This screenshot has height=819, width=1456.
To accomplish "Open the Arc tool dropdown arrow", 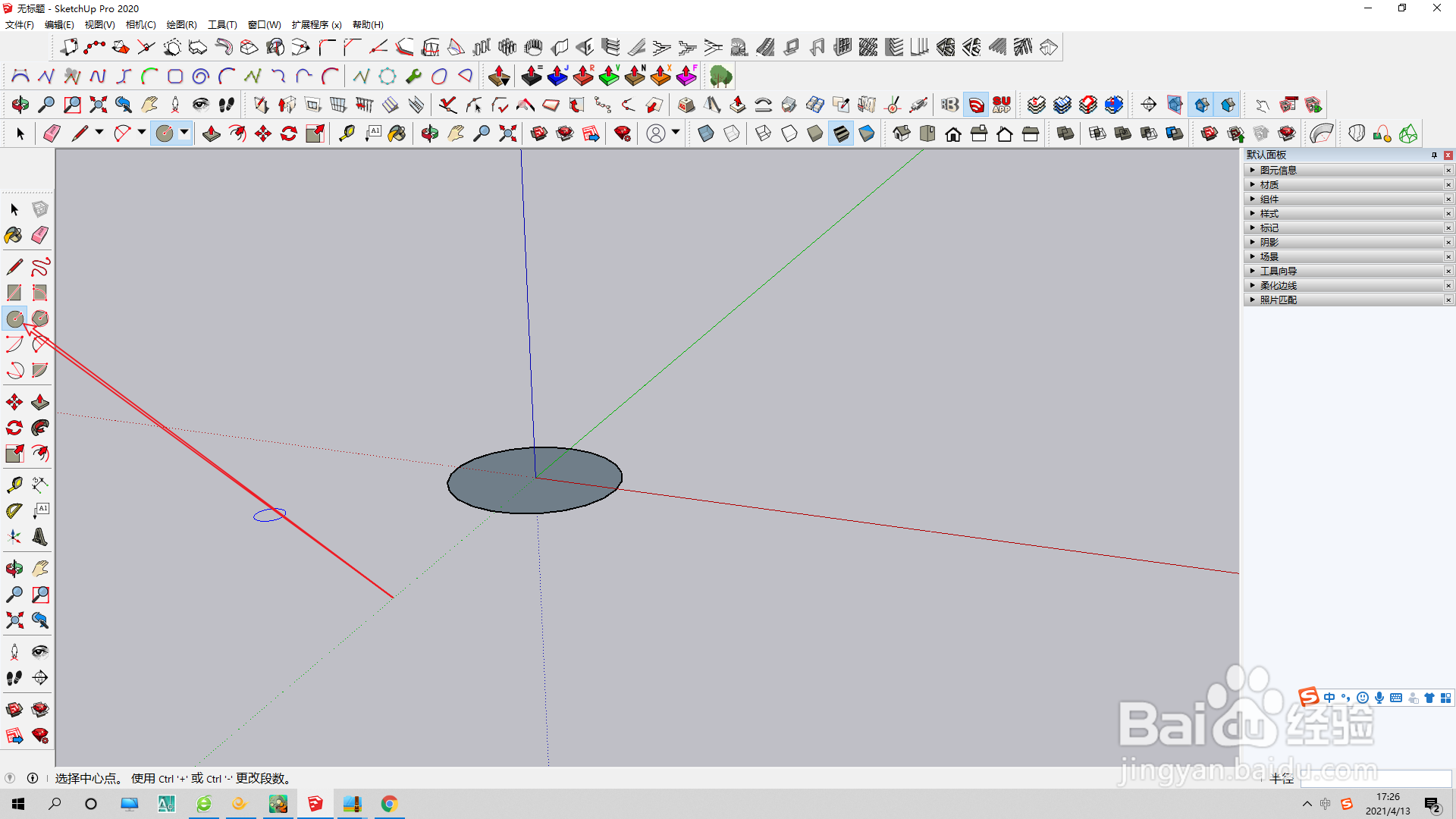I will [142, 133].
